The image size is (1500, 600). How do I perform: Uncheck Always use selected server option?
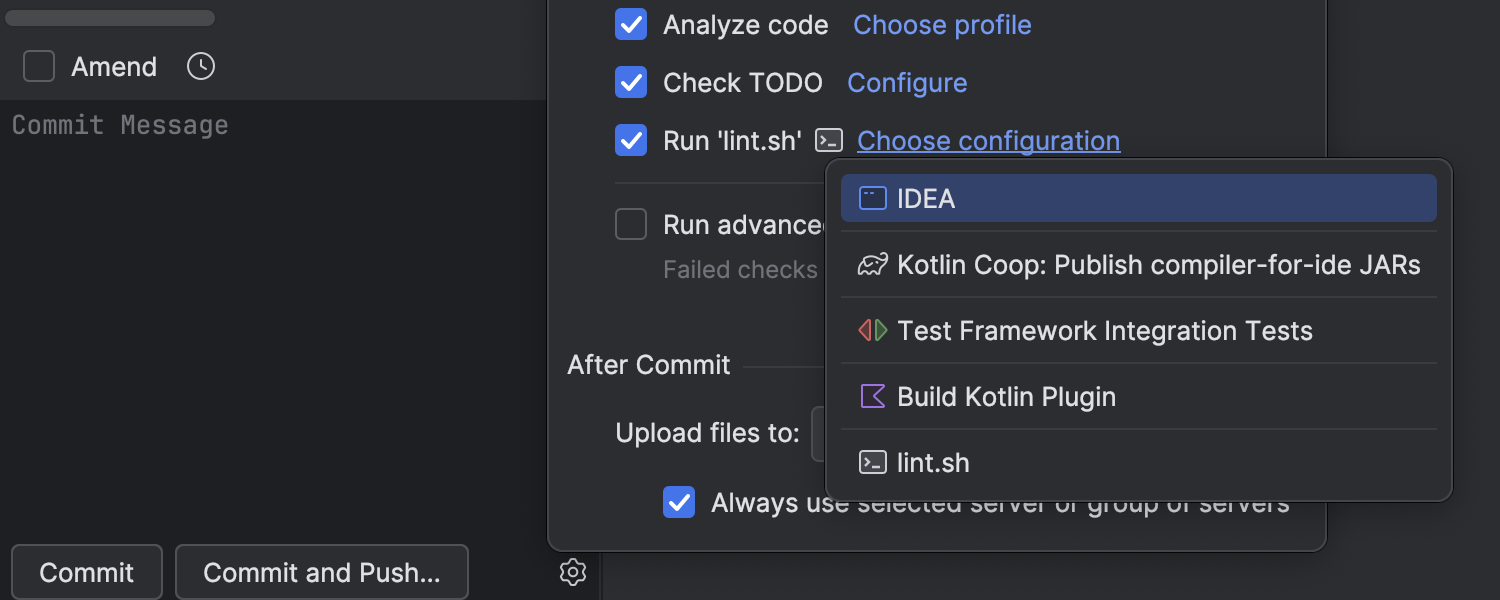tap(679, 502)
